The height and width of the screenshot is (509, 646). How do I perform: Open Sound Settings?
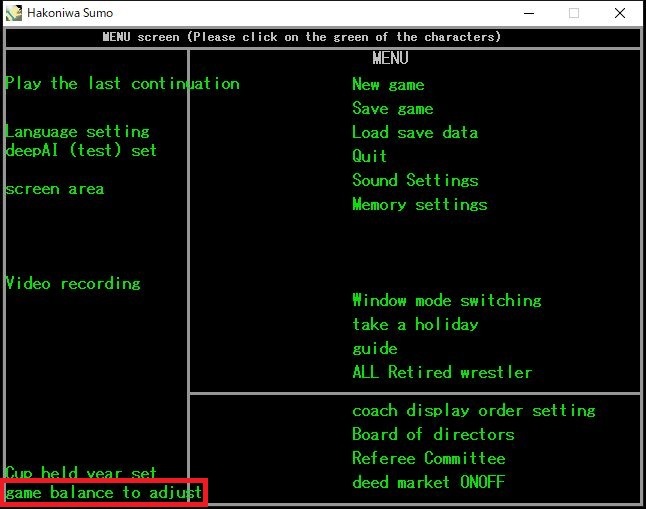[415, 180]
